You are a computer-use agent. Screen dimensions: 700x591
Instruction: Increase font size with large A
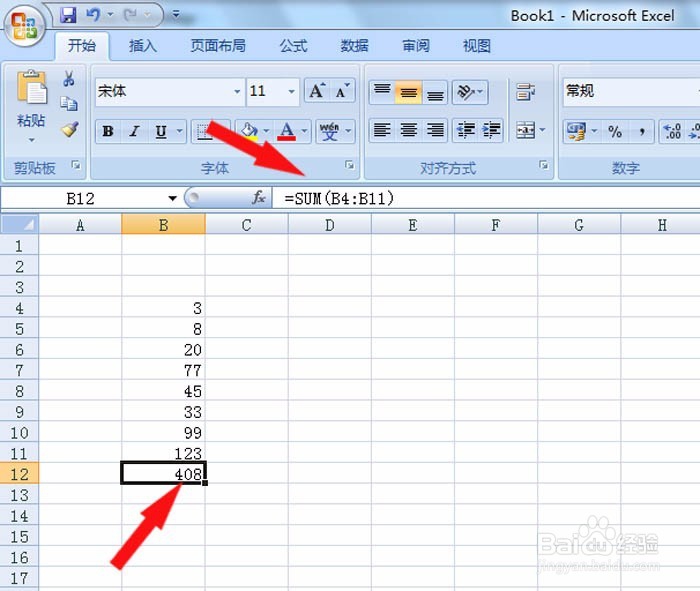pos(317,91)
